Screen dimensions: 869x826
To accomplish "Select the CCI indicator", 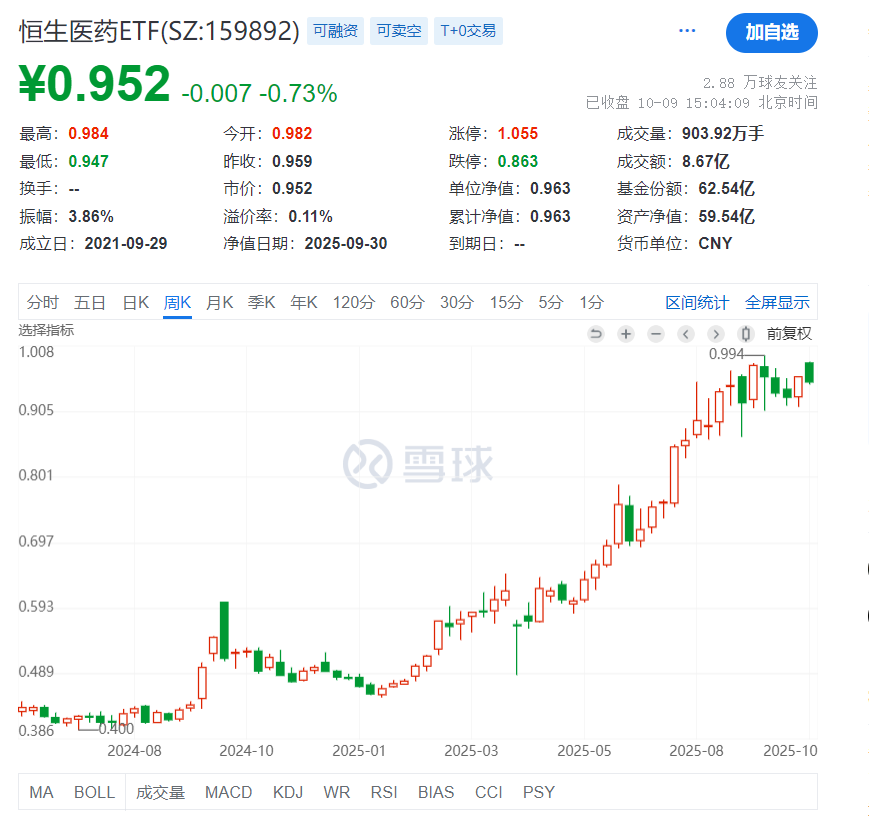I will [x=488, y=792].
